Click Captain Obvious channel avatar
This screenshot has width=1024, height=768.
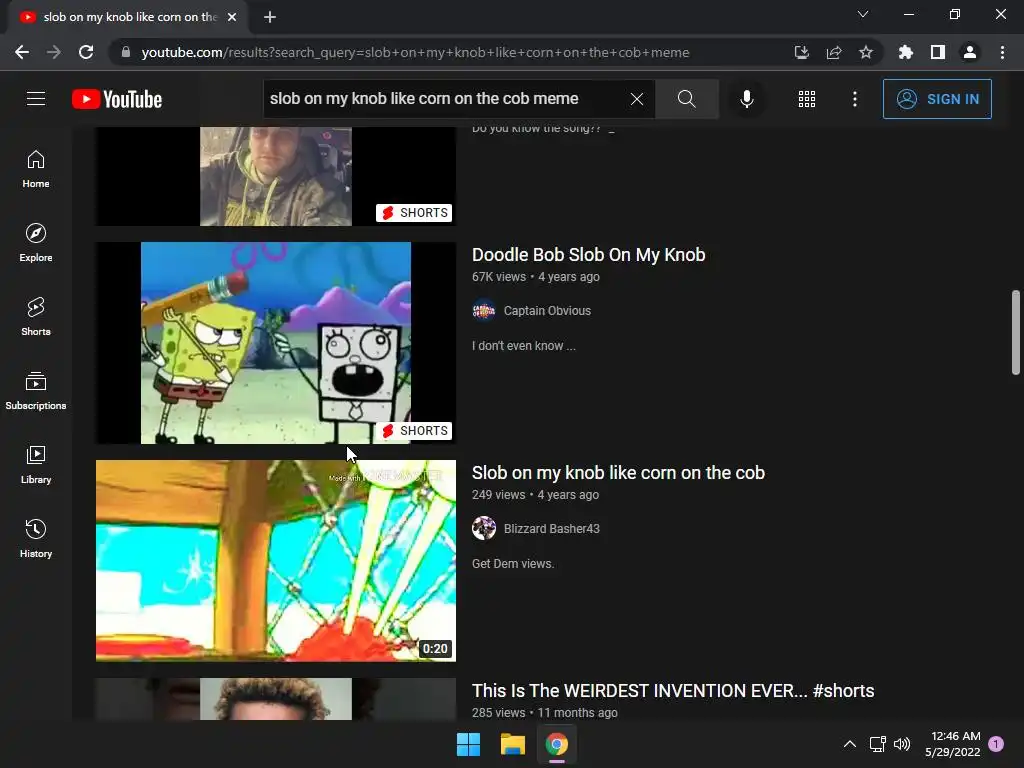click(484, 311)
